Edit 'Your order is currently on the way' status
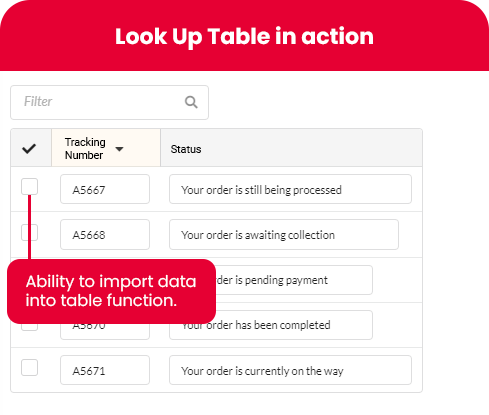Screen dimensions: 489x415 pos(290,370)
